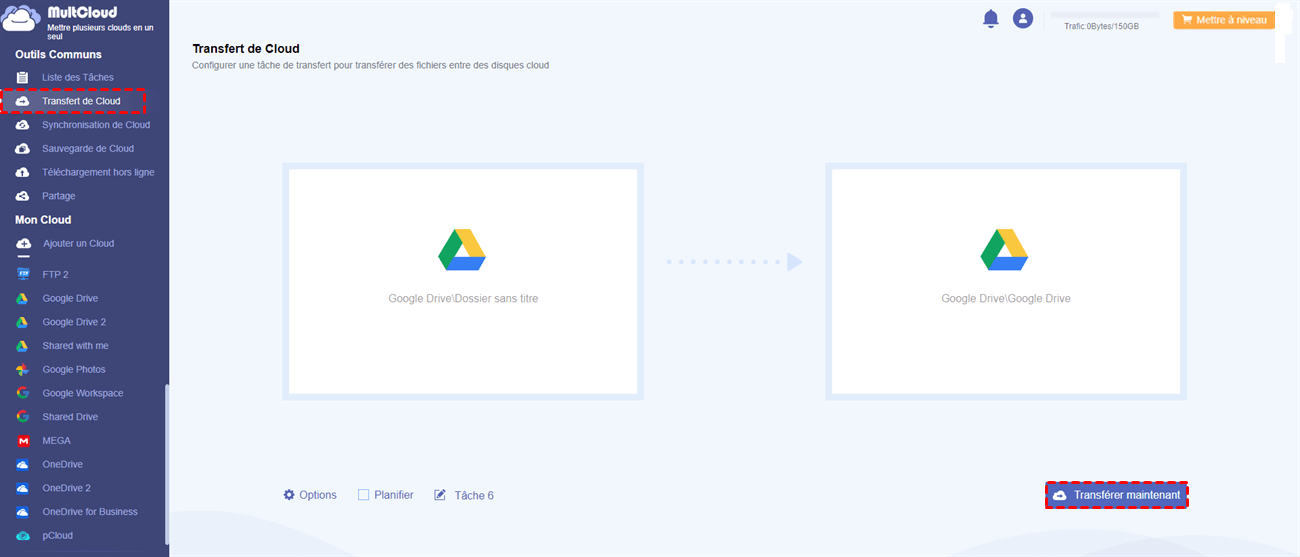The height and width of the screenshot is (557, 1300).
Task: Open the notifications bell
Action: (x=991, y=18)
